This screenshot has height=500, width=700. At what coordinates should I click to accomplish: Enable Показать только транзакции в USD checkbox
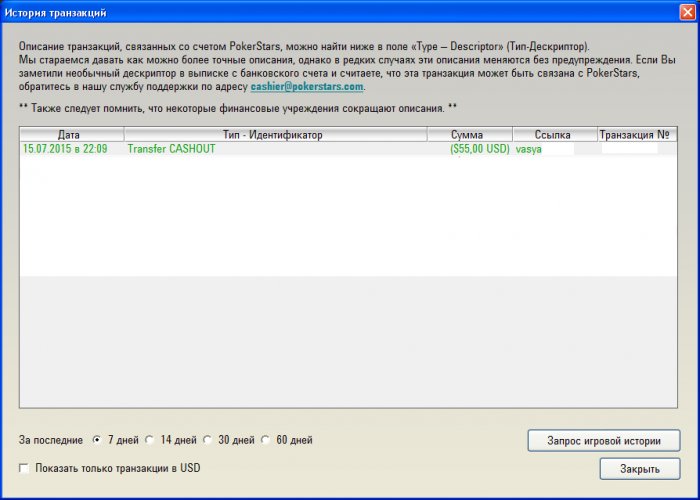[24, 468]
